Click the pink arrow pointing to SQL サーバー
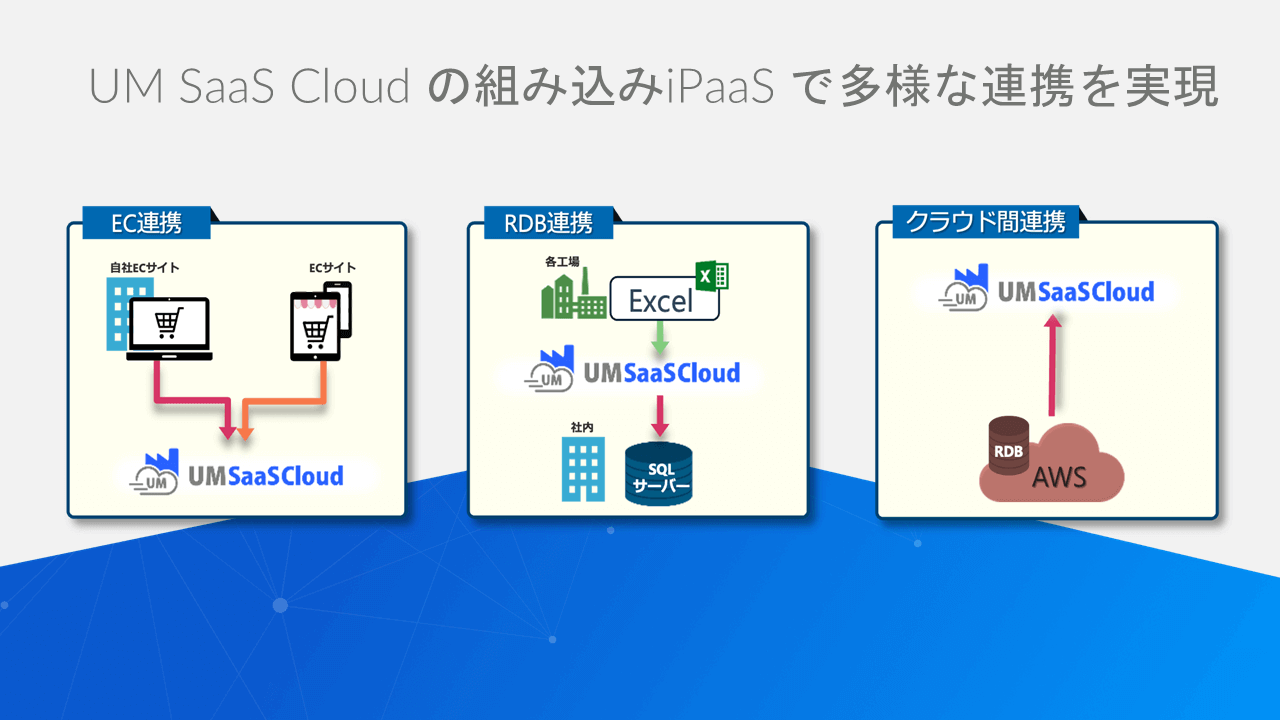The width and height of the screenshot is (1280, 720). pos(660,415)
